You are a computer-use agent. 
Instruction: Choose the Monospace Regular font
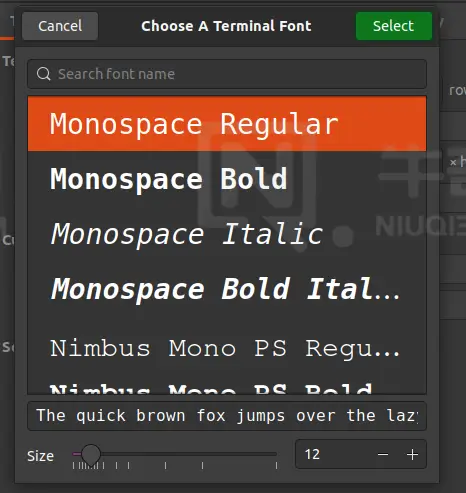pos(227,124)
